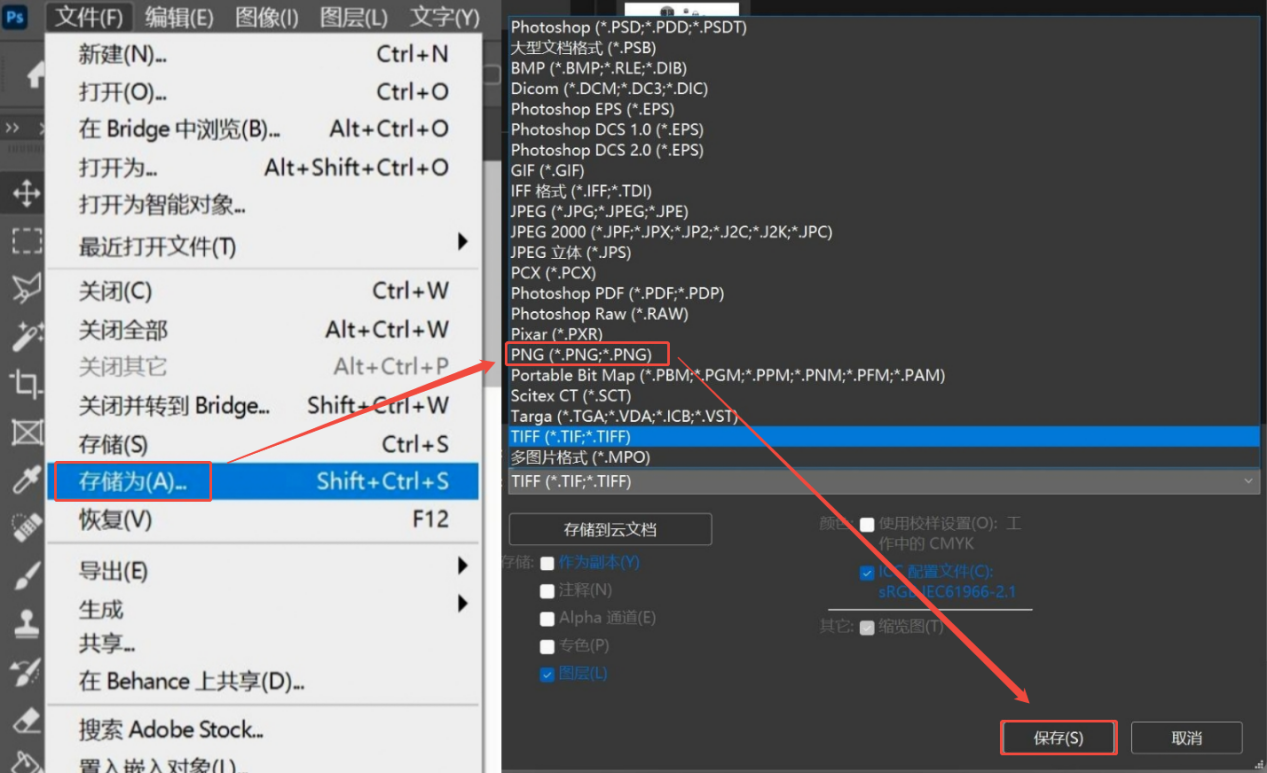This screenshot has height=773, width=1267.
Task: Open the 文件(F) menu
Action: coord(89,17)
